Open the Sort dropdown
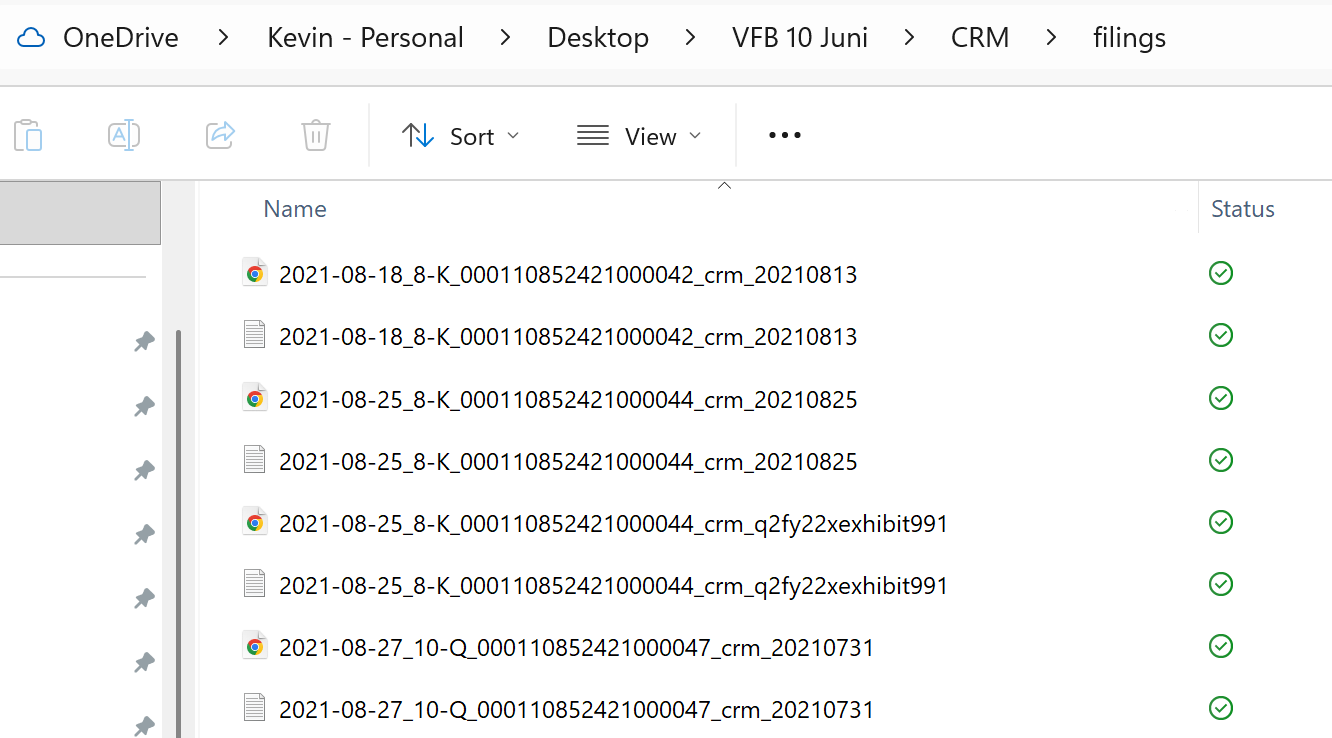1332x738 pixels. click(x=461, y=136)
